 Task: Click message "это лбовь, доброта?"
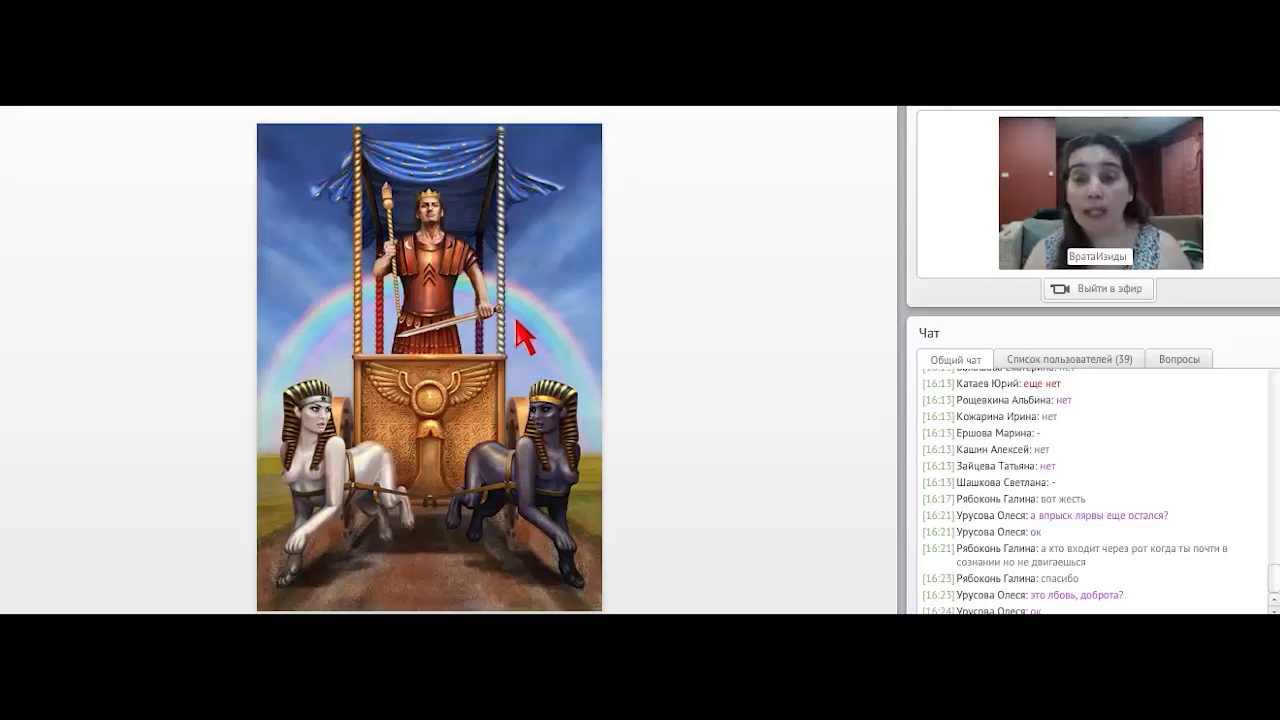coord(1076,595)
